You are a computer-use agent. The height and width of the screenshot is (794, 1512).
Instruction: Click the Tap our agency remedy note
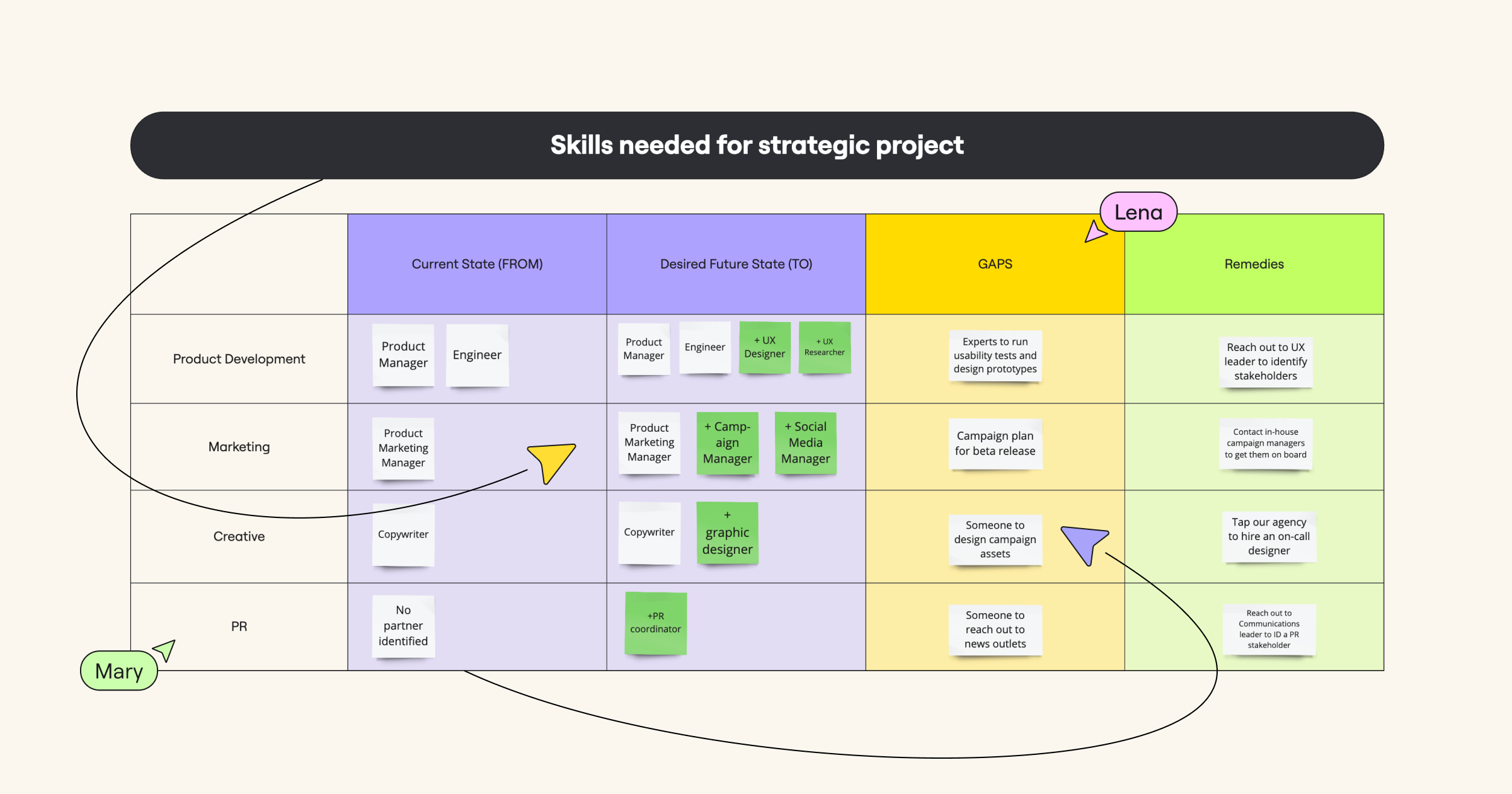pos(1268,536)
